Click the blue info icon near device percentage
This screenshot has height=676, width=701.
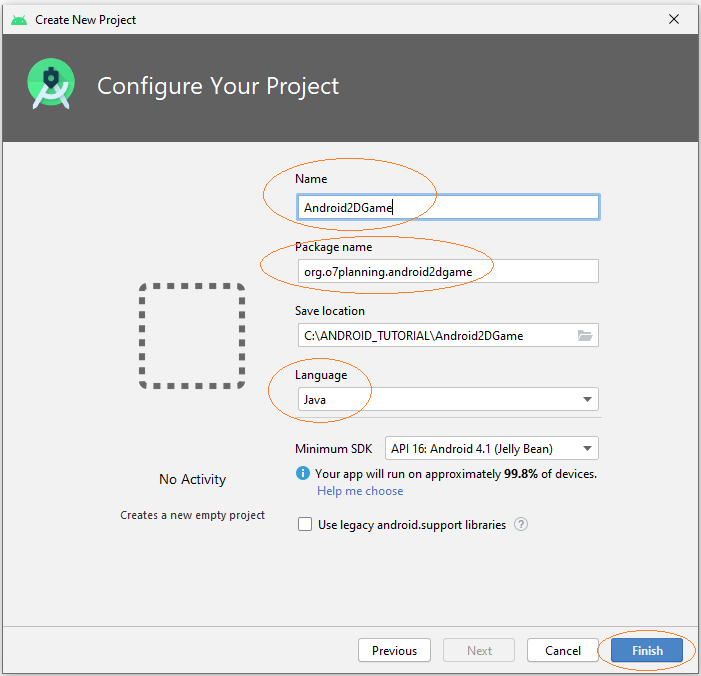303,473
